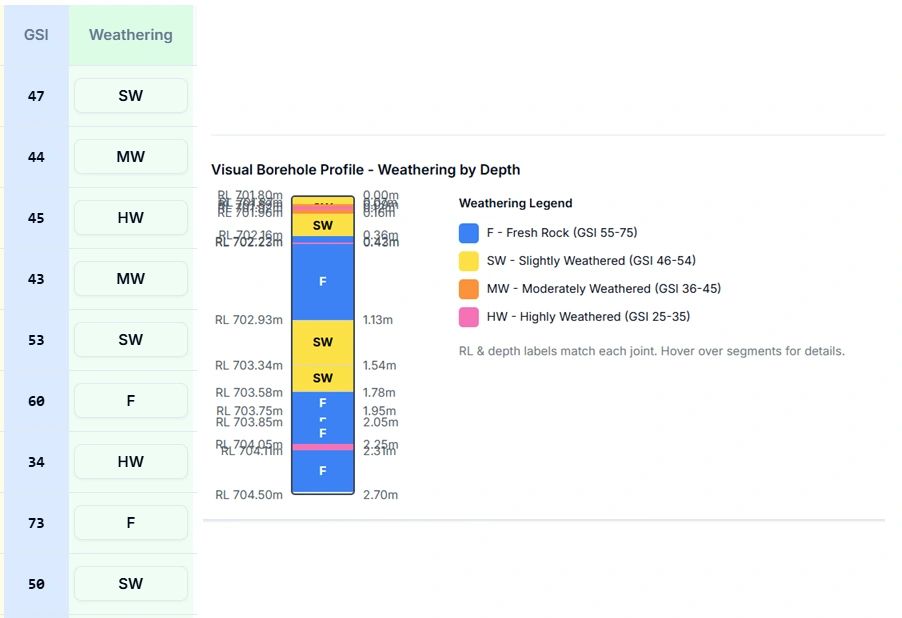Open the F weathering selector beside GSI 60
The width and height of the screenshot is (902, 618).
(x=131, y=401)
